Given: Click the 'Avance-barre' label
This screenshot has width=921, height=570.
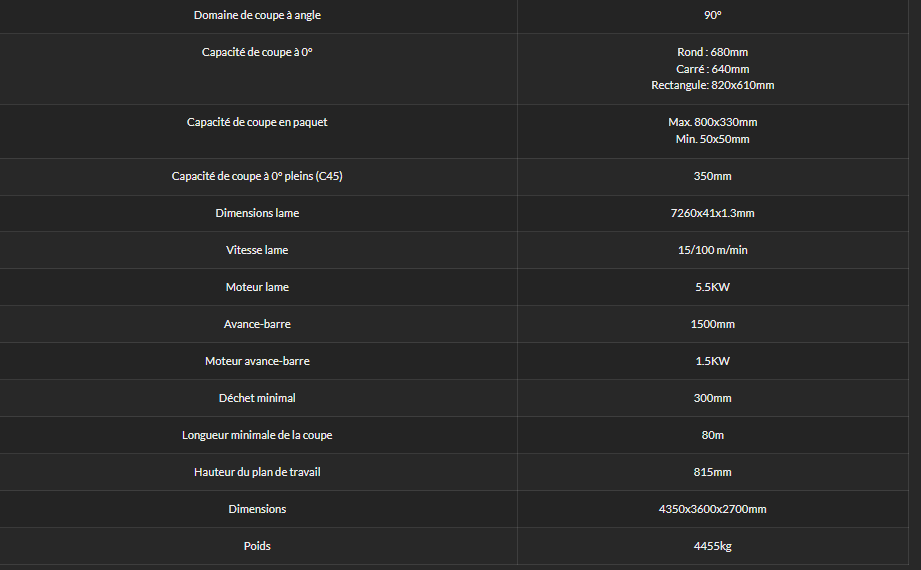Looking at the screenshot, I should (257, 324).
